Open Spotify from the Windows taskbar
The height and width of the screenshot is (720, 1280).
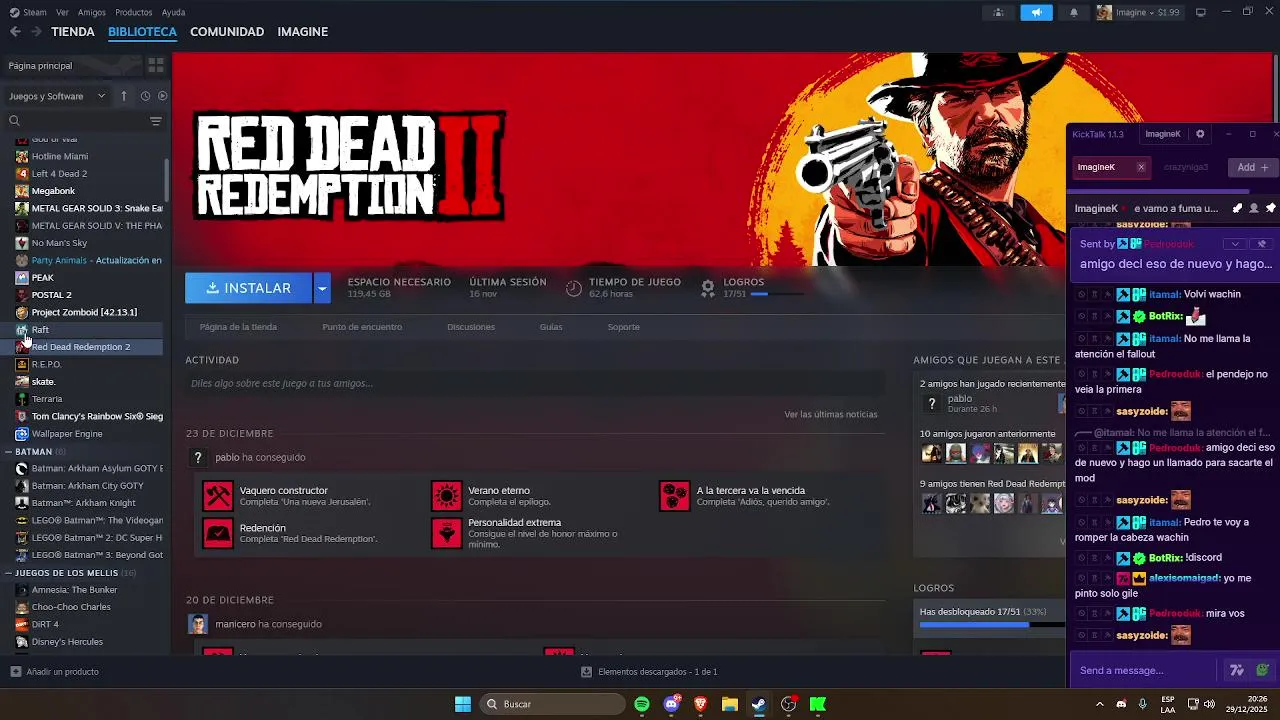[642, 704]
